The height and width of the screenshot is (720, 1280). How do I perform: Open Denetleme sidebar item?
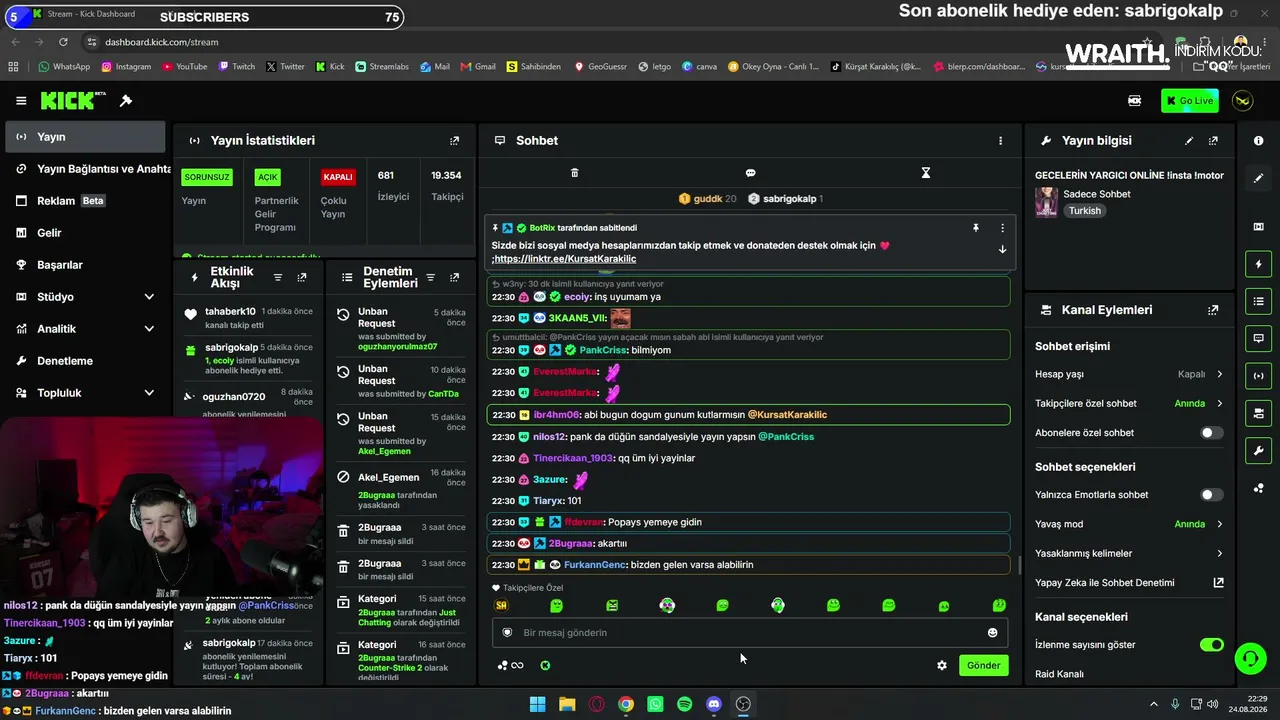[84, 361]
